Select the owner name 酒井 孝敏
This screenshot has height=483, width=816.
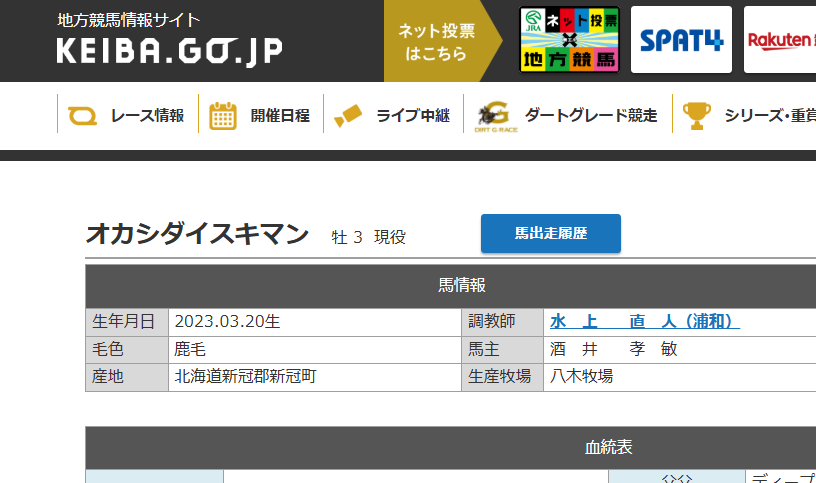click(614, 349)
